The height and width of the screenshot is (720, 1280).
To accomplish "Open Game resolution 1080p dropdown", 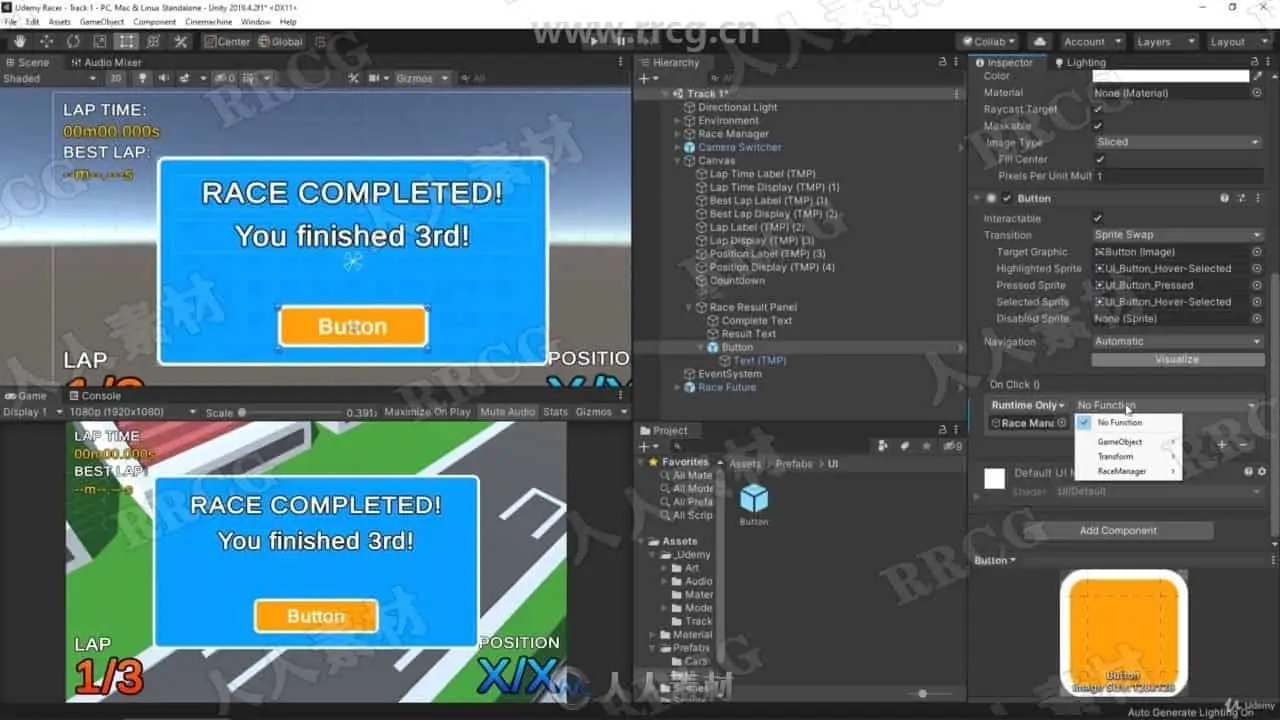I will coord(131,412).
